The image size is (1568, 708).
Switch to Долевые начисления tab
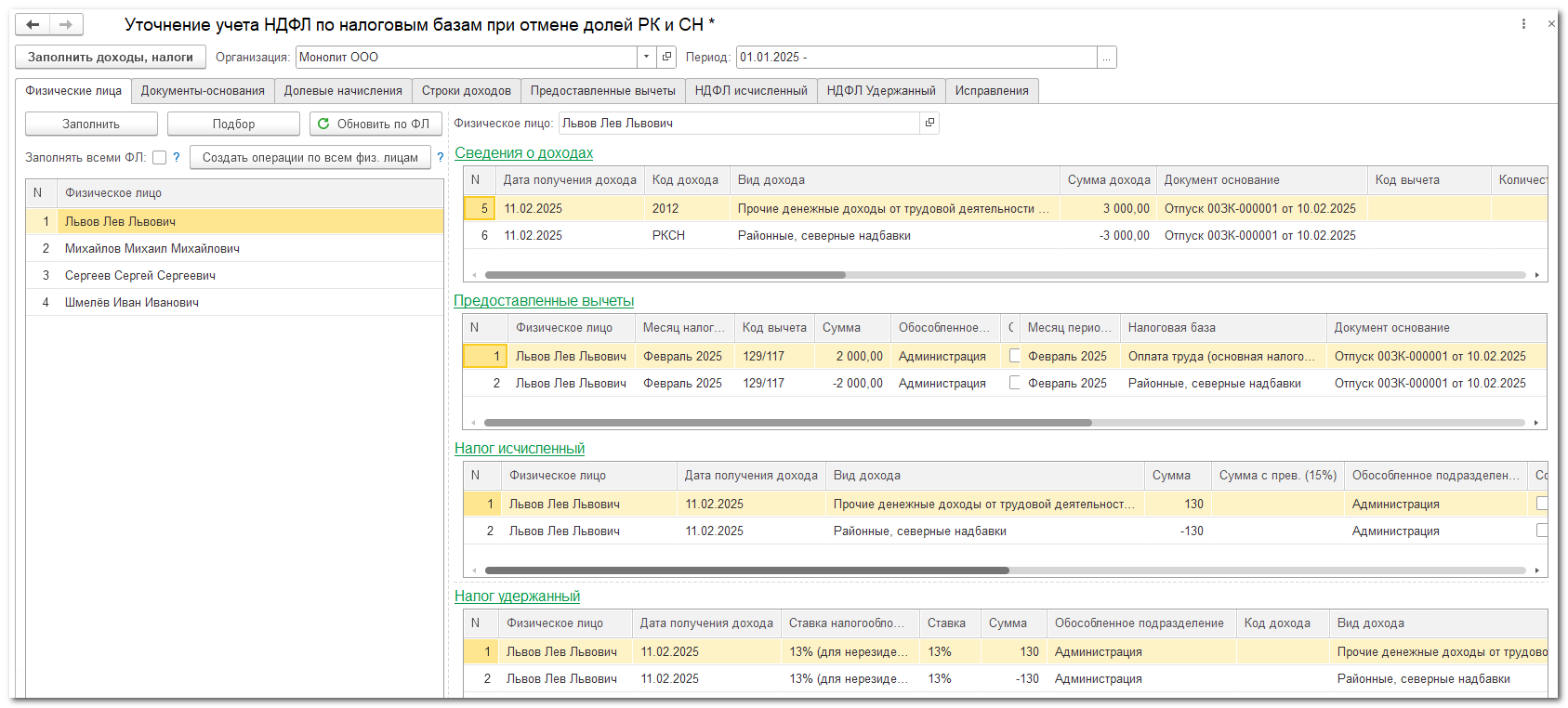pyautogui.click(x=343, y=90)
